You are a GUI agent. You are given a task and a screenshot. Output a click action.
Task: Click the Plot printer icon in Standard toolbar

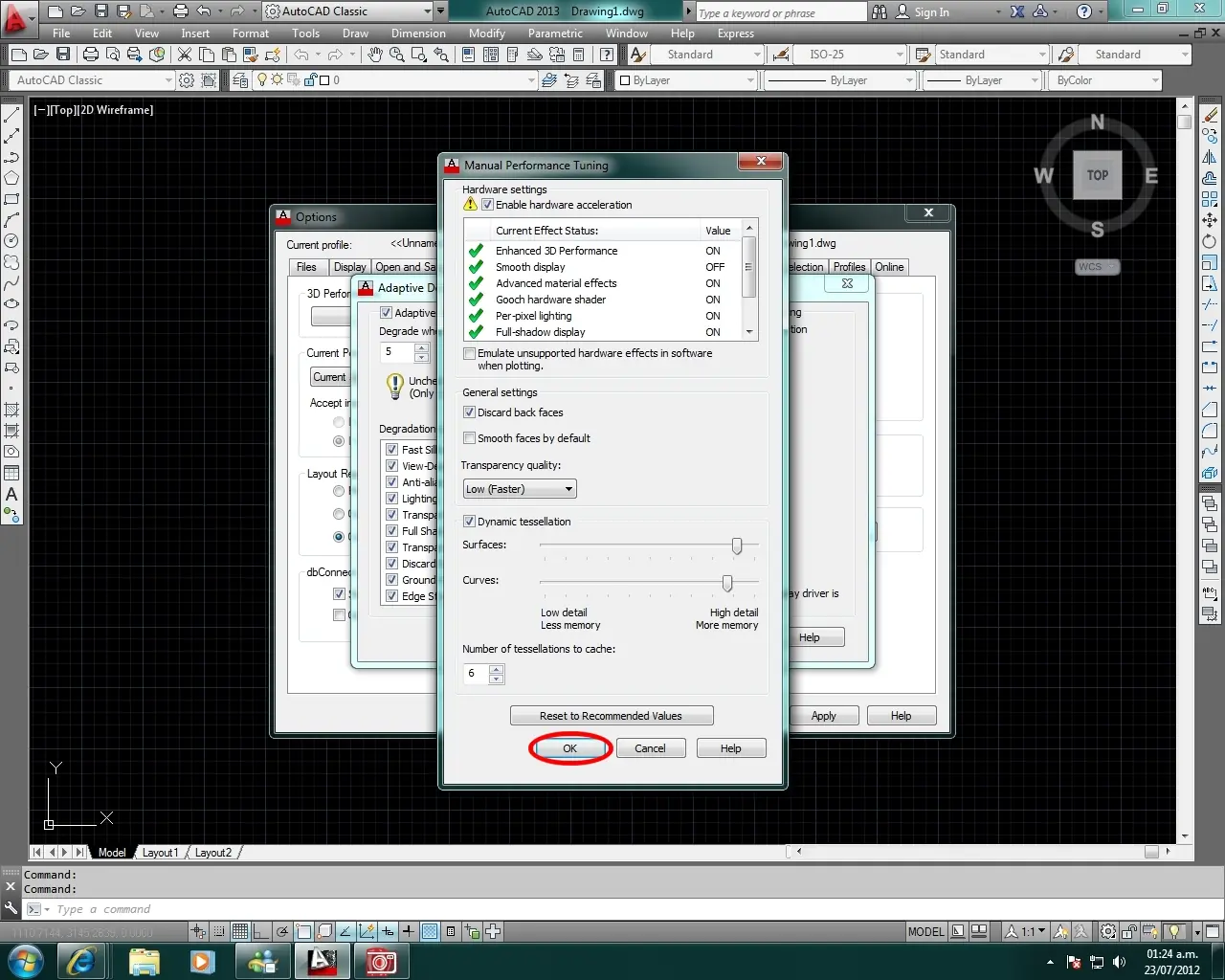(91, 55)
